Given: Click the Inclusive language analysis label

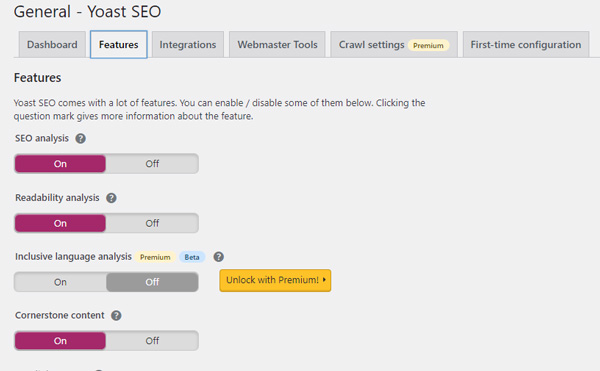Looking at the screenshot, I should (73, 257).
